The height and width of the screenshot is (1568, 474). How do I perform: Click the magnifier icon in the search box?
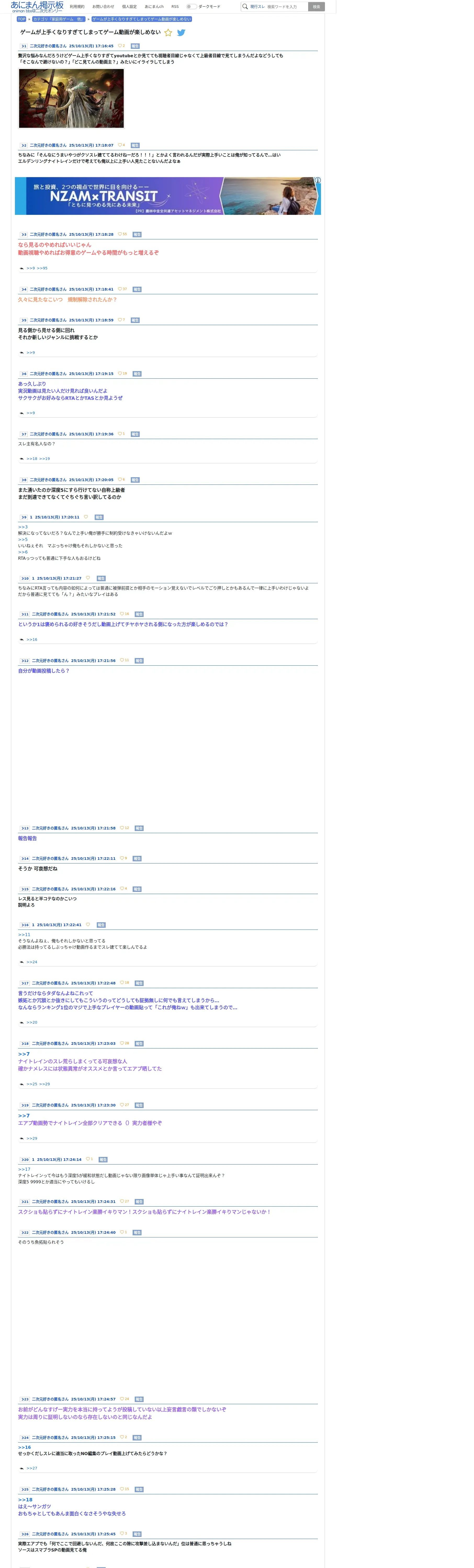[245, 7]
